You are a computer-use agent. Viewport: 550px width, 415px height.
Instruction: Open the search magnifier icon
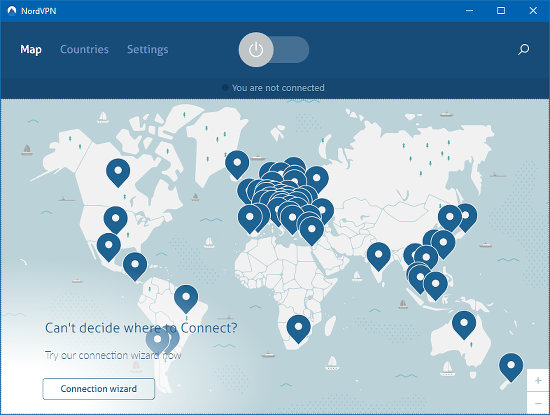click(x=523, y=49)
